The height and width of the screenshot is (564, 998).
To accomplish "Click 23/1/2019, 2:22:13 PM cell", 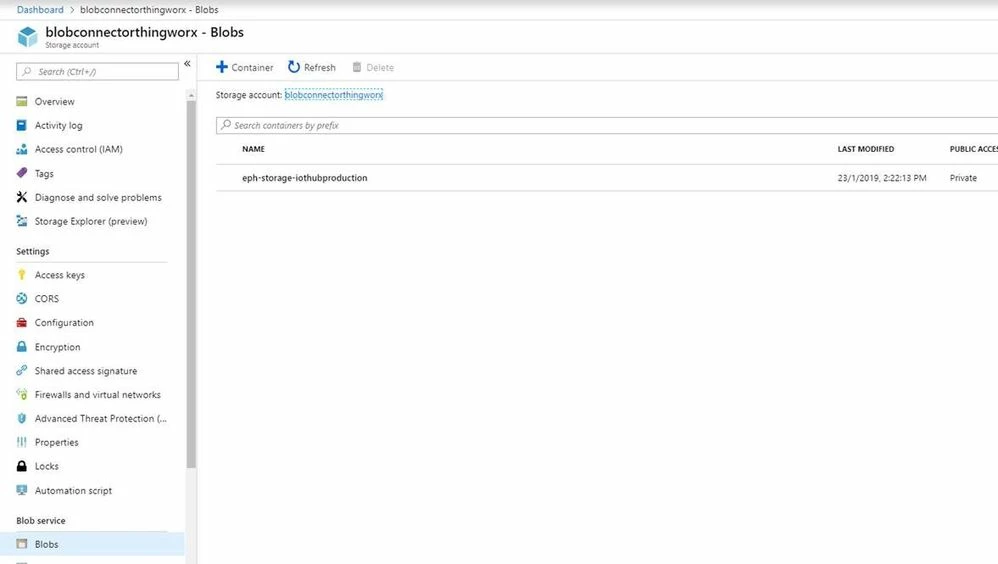I will click(882, 178).
